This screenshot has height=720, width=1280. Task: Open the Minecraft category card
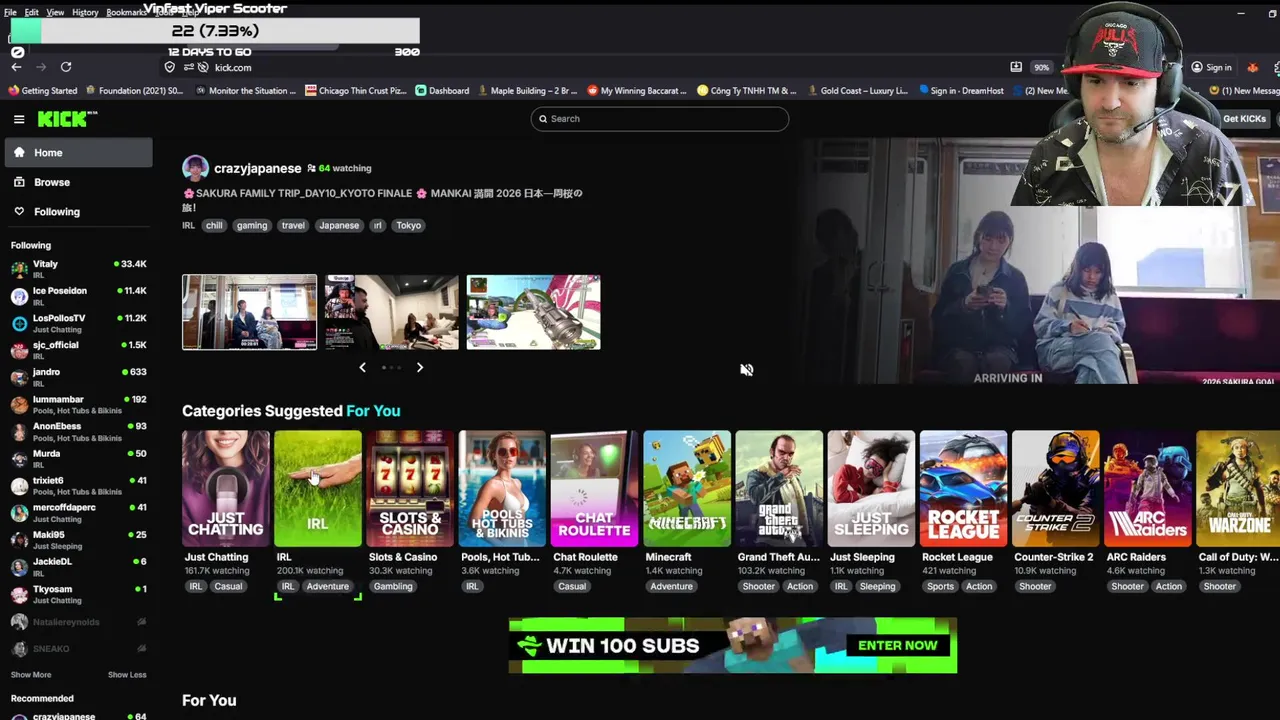pyautogui.click(x=686, y=489)
